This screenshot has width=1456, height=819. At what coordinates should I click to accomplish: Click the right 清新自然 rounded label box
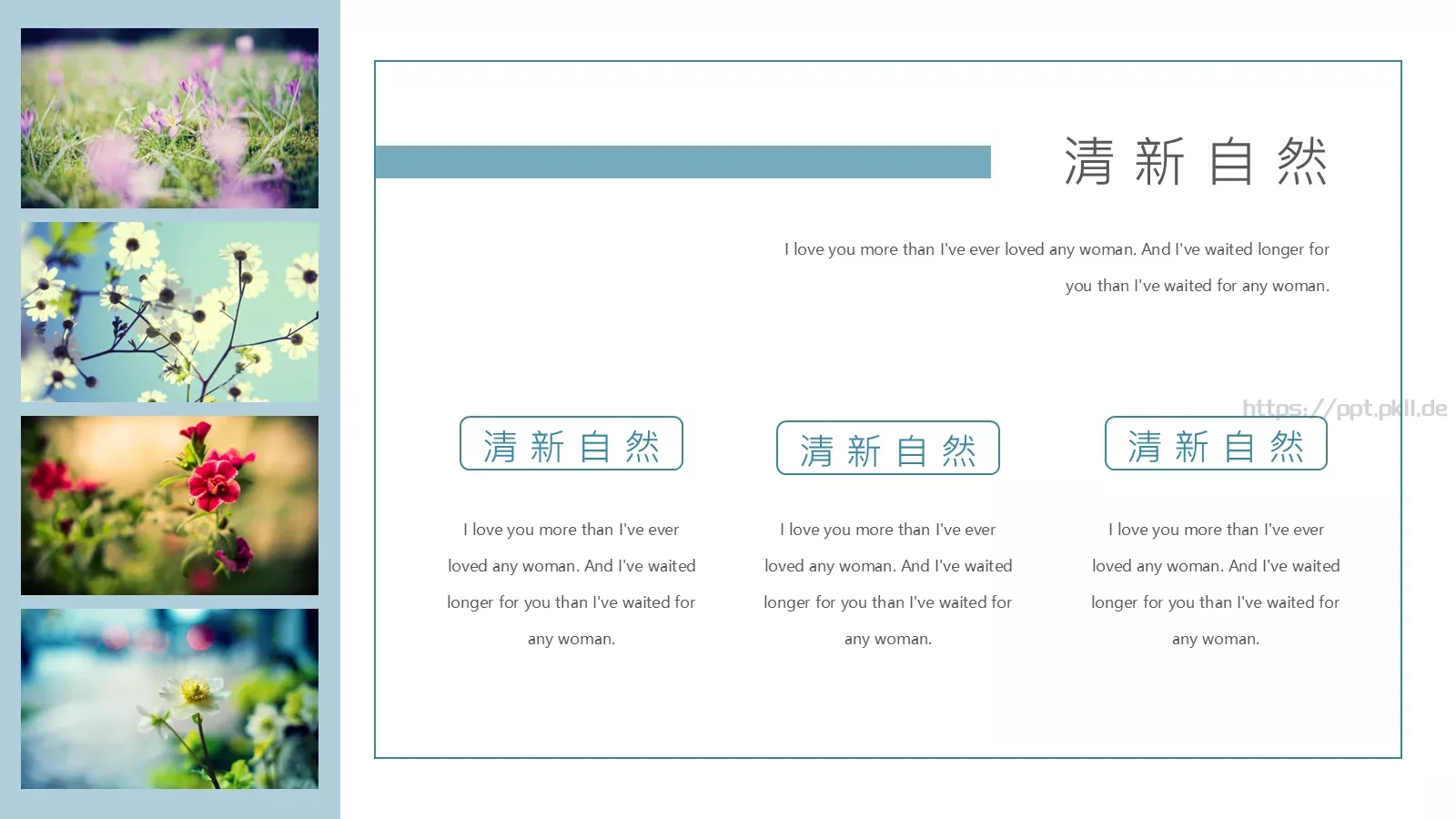pos(1216,443)
